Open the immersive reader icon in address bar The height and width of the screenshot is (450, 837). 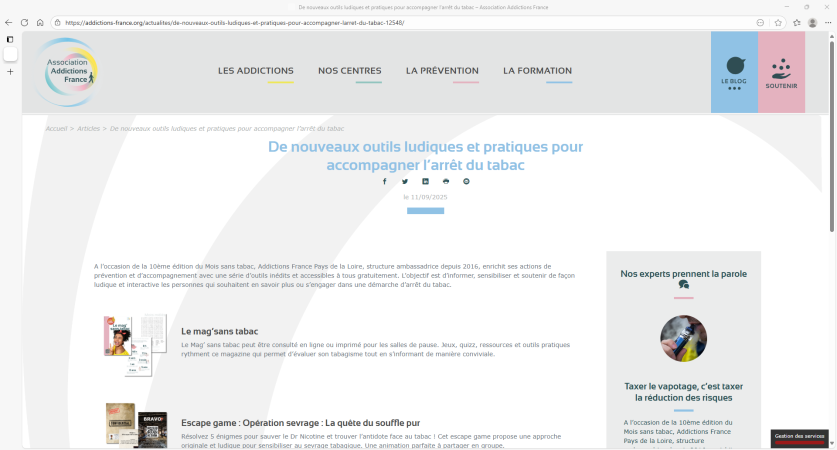coord(760,22)
